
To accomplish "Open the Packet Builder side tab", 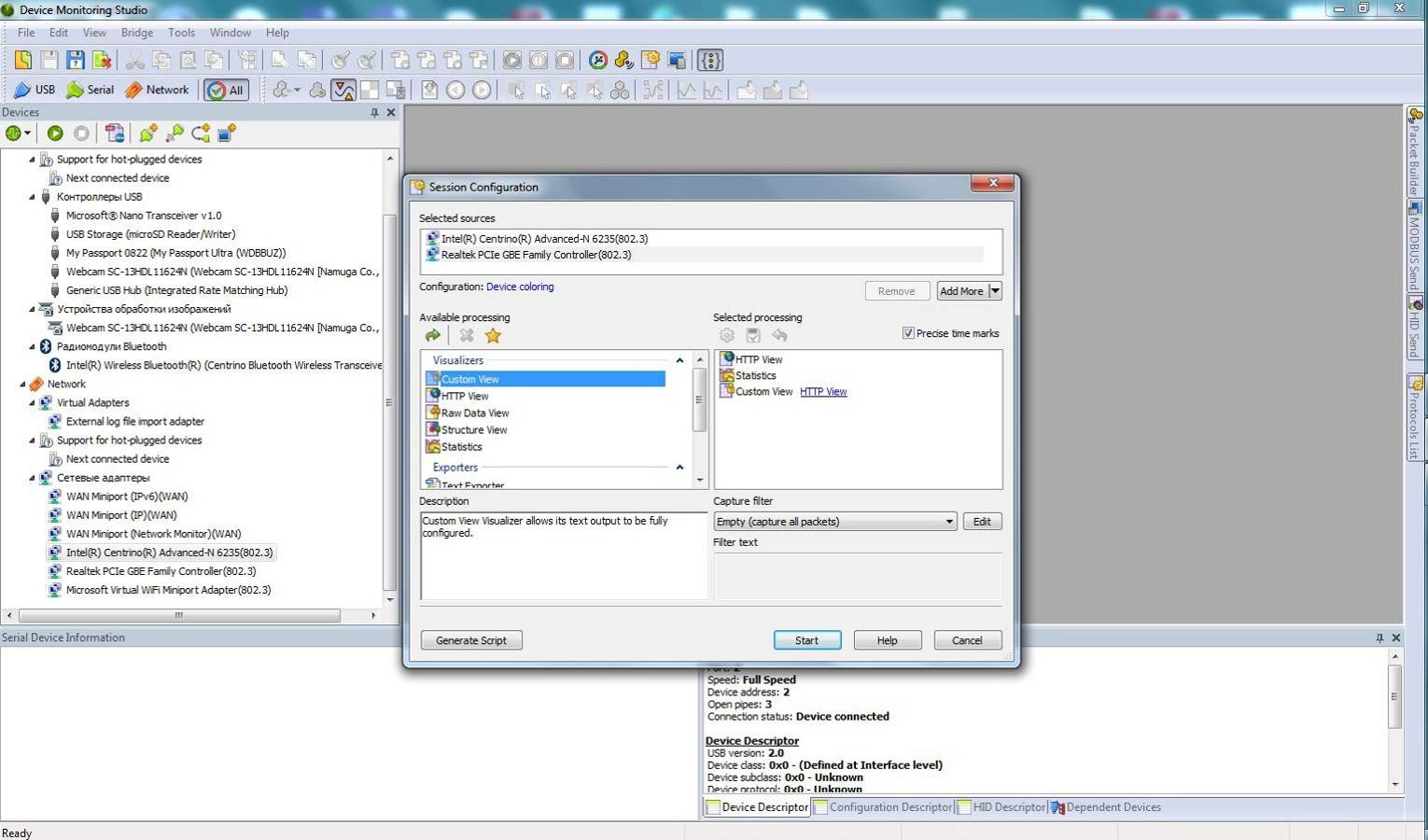I will click(x=1415, y=151).
